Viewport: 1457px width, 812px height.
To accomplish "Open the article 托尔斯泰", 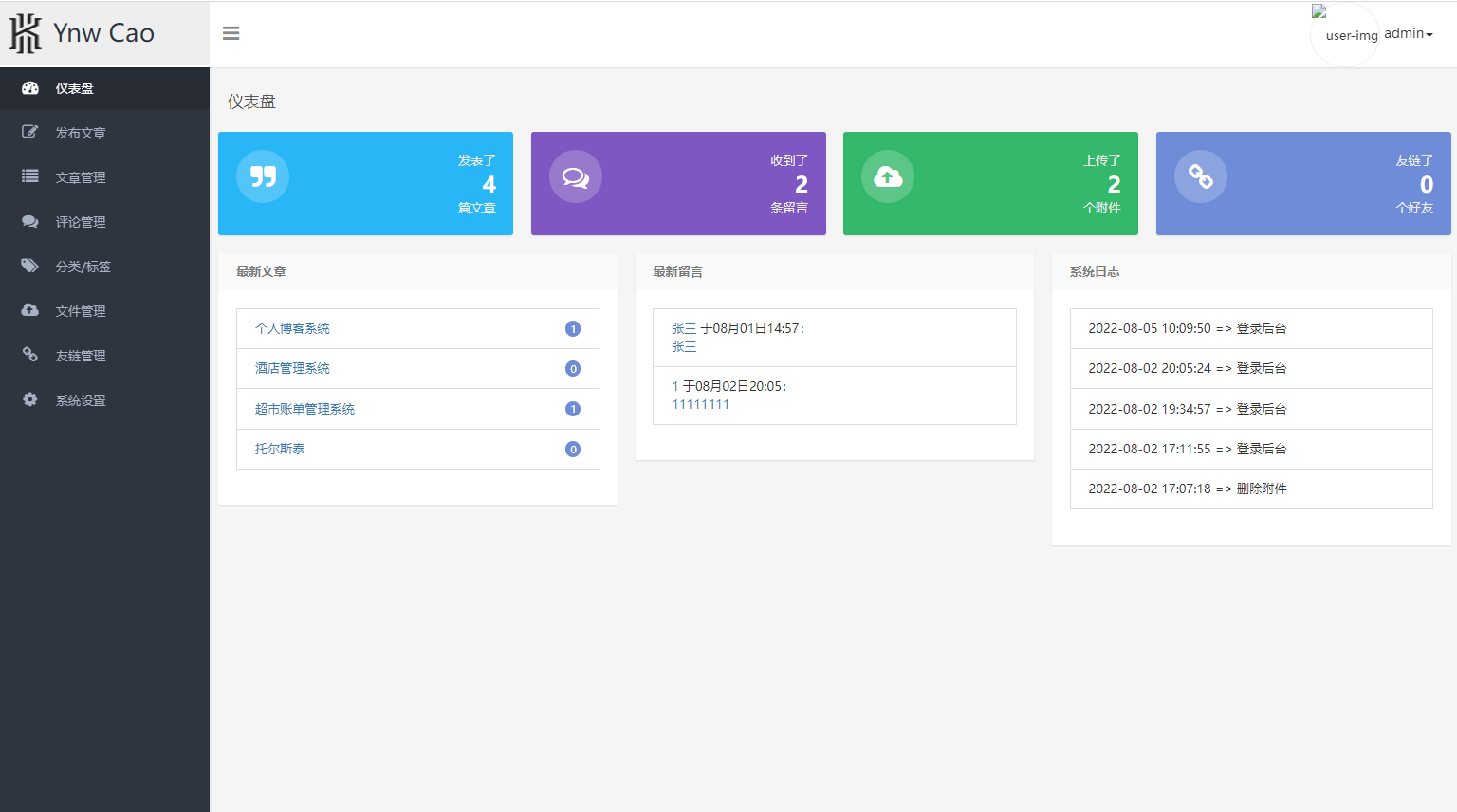I will [280, 449].
